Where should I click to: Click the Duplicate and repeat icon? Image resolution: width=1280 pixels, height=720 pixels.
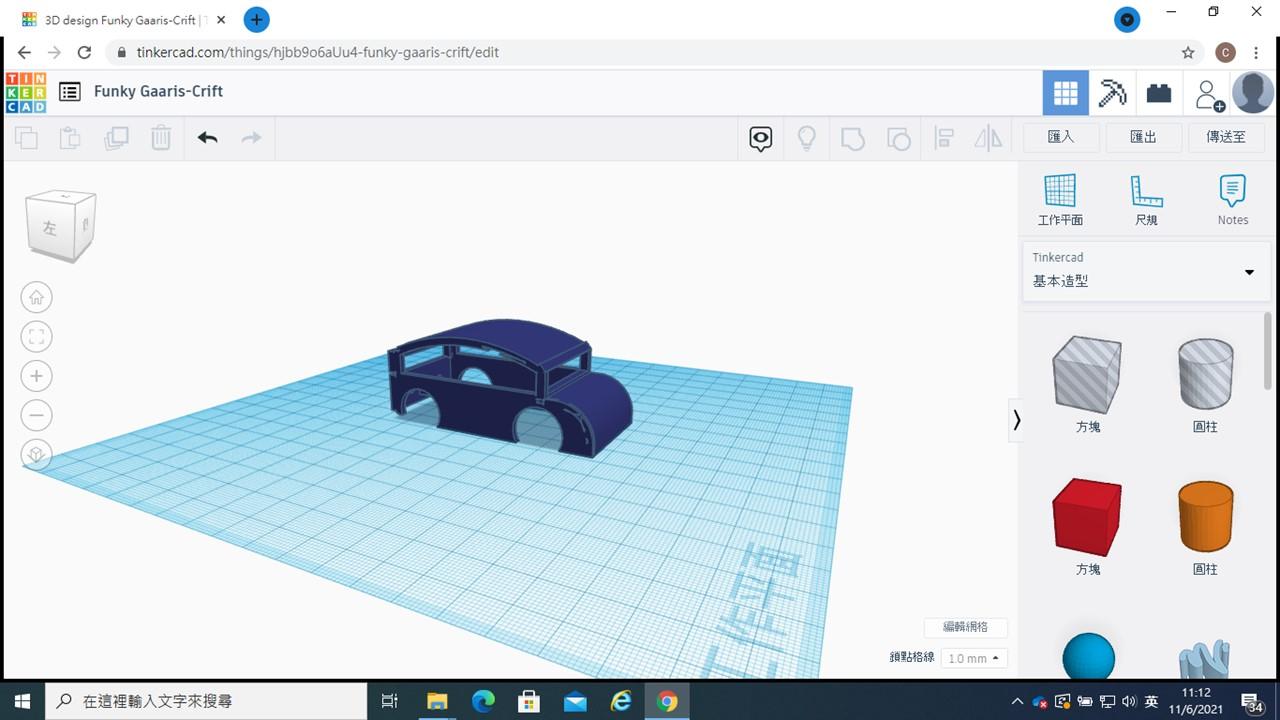(x=116, y=138)
